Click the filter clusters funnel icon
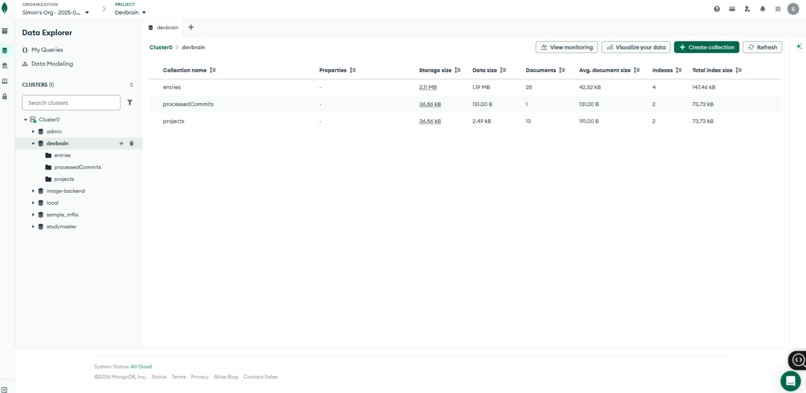This screenshot has height=393, width=806. (x=130, y=103)
